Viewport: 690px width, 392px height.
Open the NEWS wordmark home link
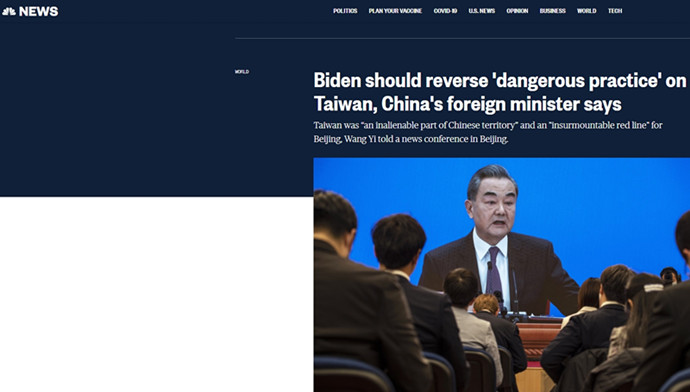[x=38, y=11]
